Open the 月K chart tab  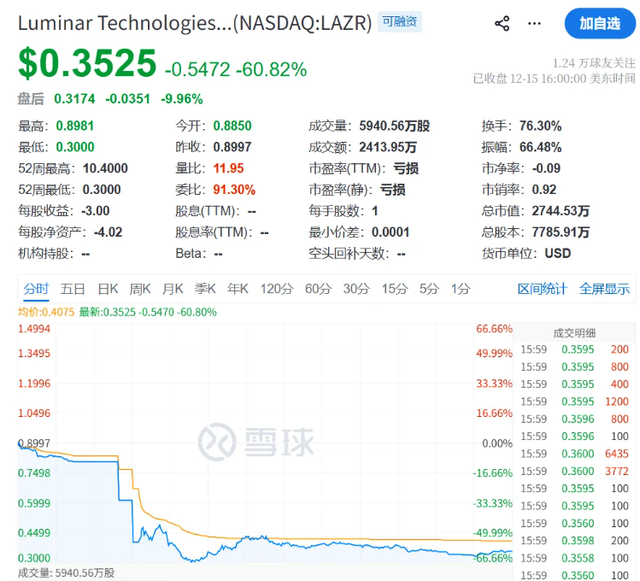point(173,289)
